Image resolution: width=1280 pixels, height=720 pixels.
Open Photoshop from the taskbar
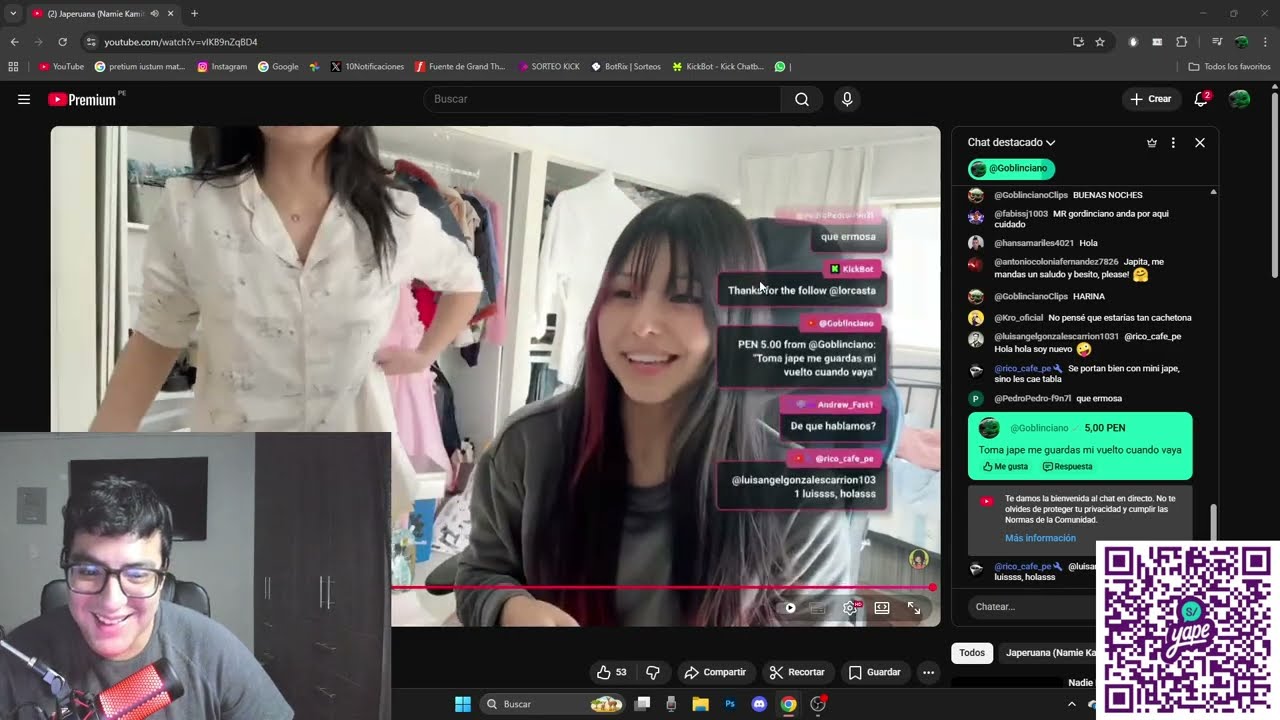730,704
